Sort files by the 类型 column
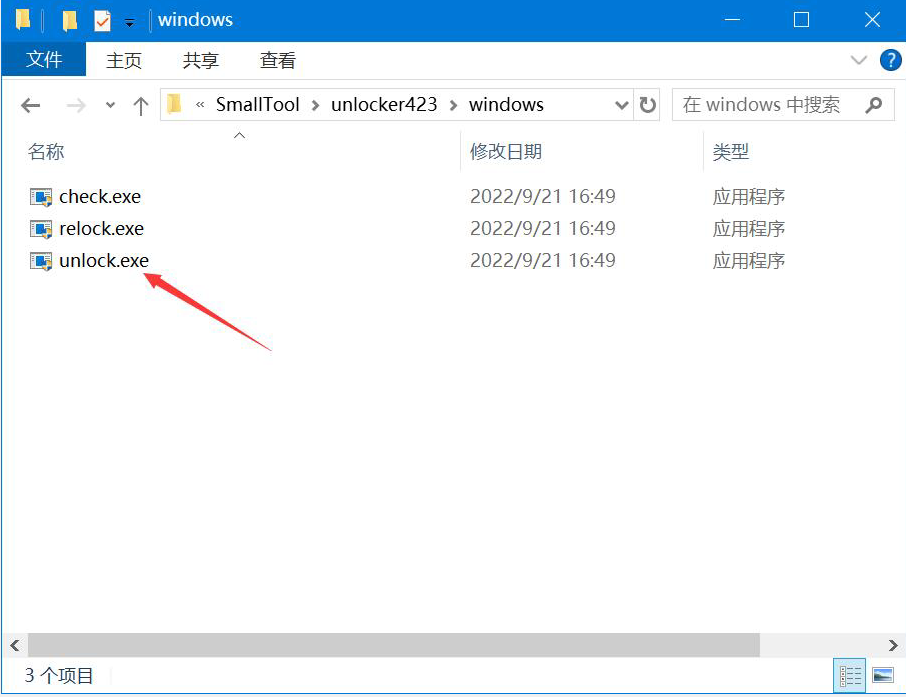Image resolution: width=906 pixels, height=697 pixels. (x=730, y=151)
